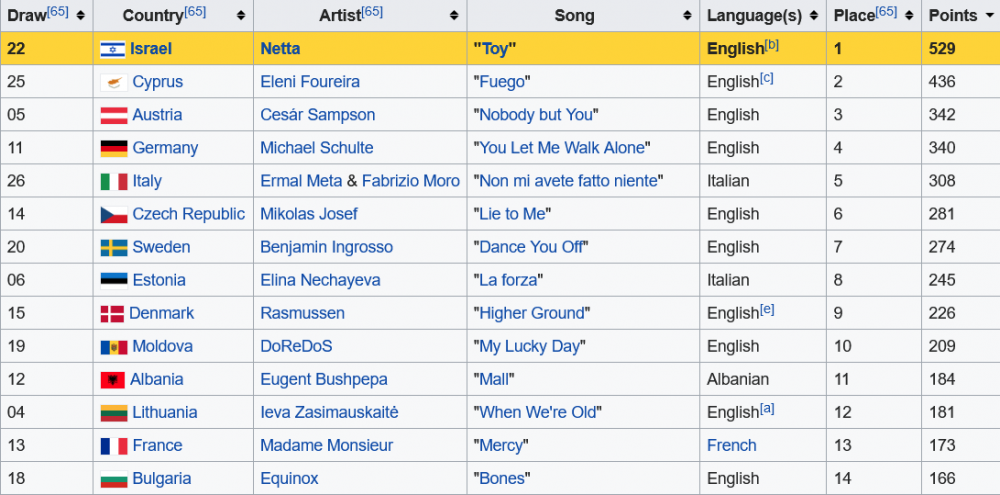1000x495 pixels.
Task: Open the French language link
Action: click(x=731, y=446)
